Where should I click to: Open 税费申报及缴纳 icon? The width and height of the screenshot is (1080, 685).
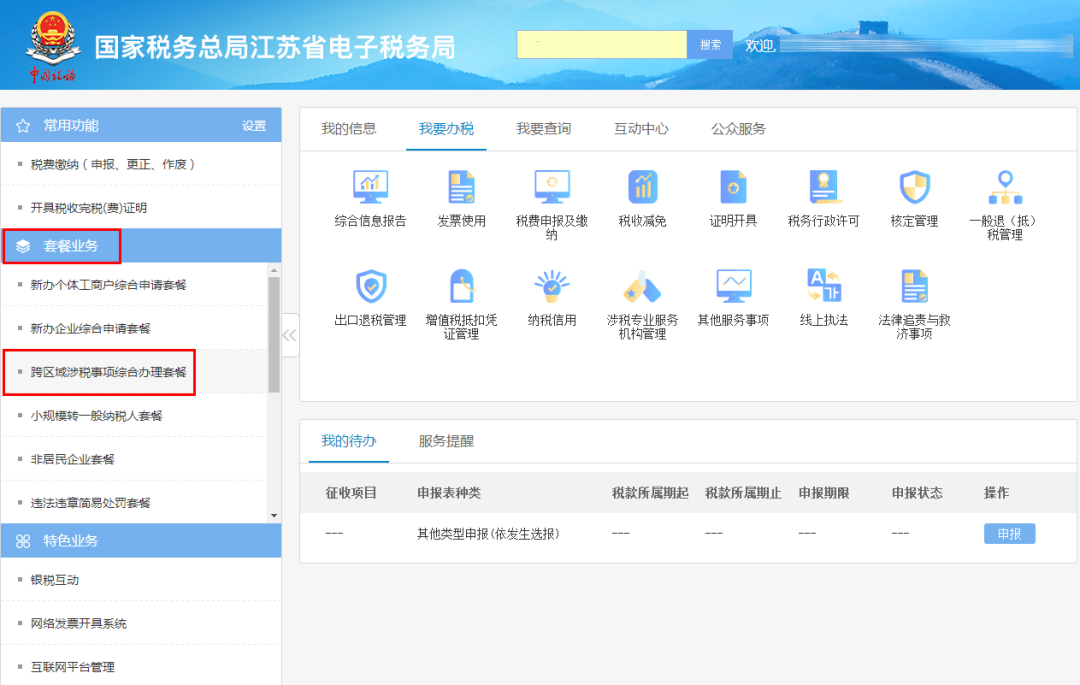(552, 187)
